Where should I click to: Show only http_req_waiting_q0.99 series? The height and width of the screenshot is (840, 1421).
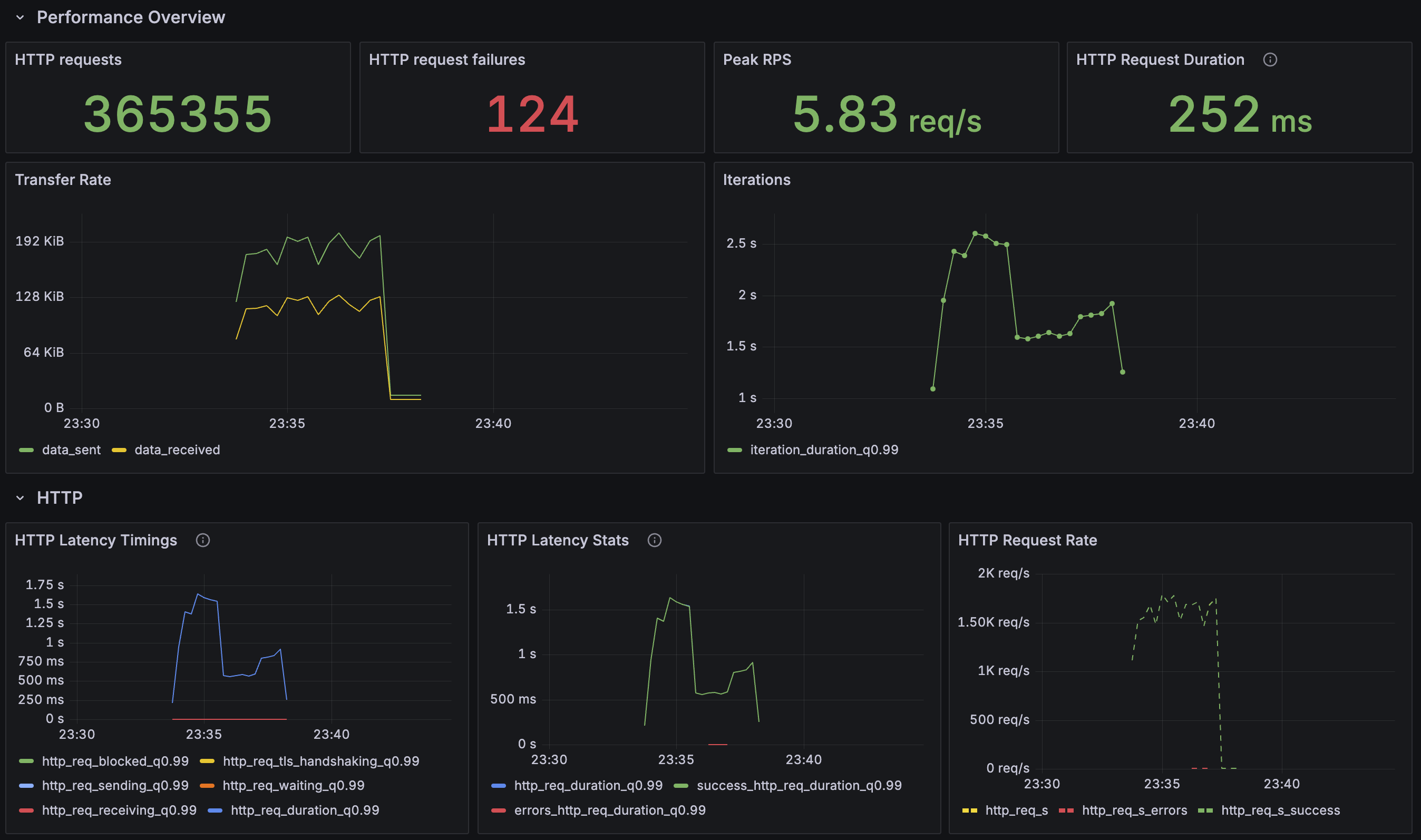(293, 785)
